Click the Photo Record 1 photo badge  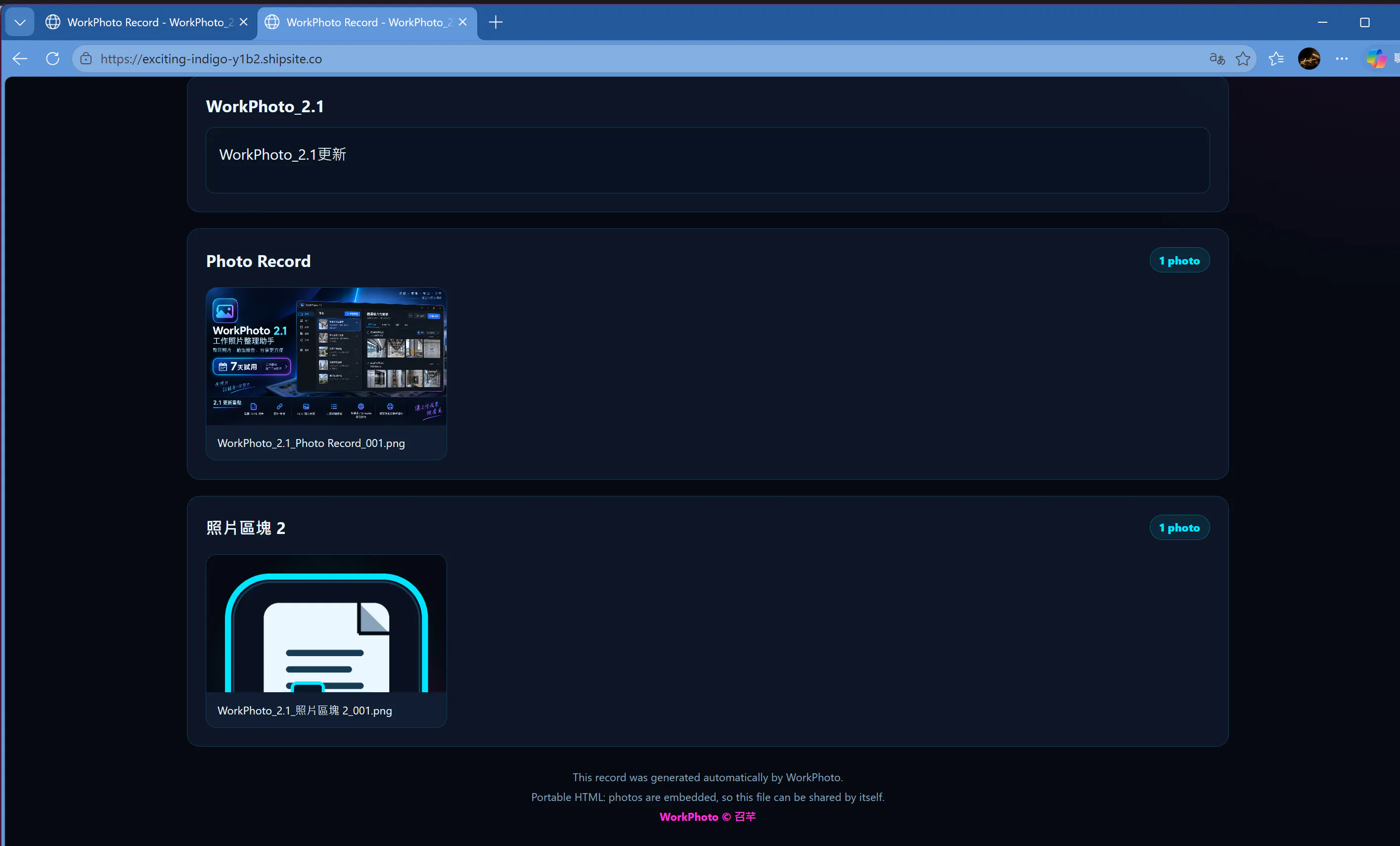coord(1179,260)
